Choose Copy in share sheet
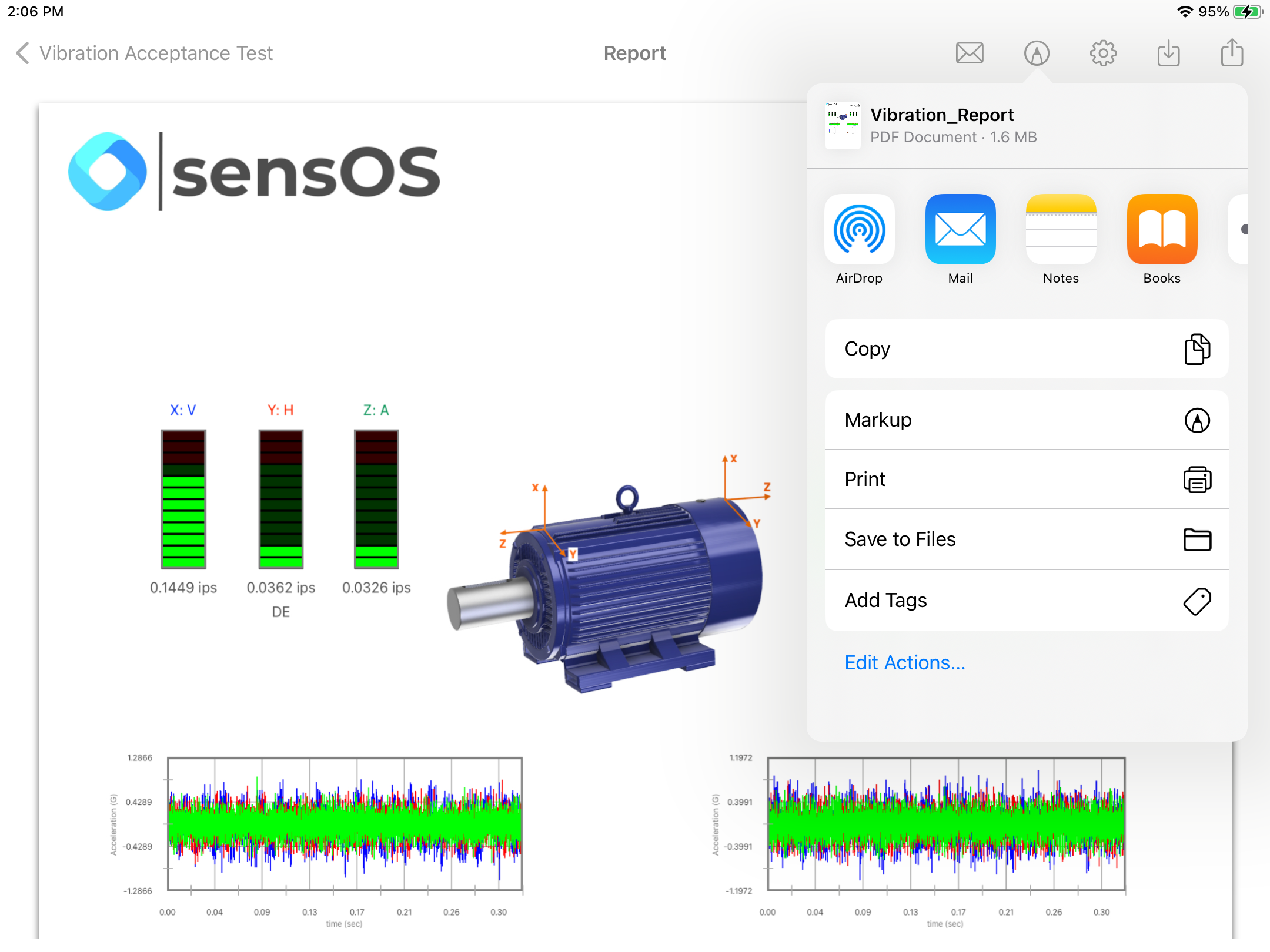The width and height of the screenshot is (1270, 952). click(1027, 349)
